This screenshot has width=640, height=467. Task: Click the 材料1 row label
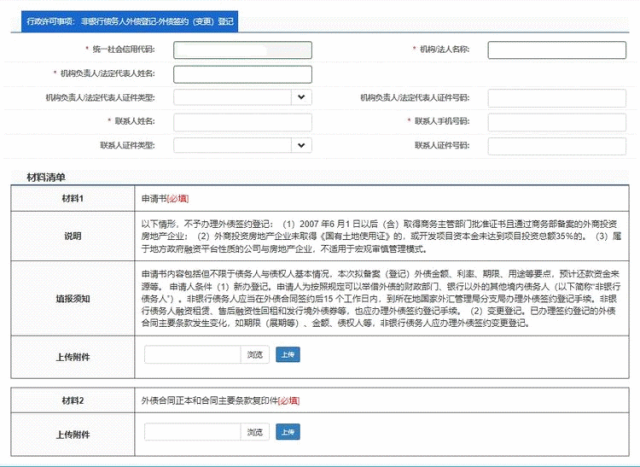pos(73,198)
